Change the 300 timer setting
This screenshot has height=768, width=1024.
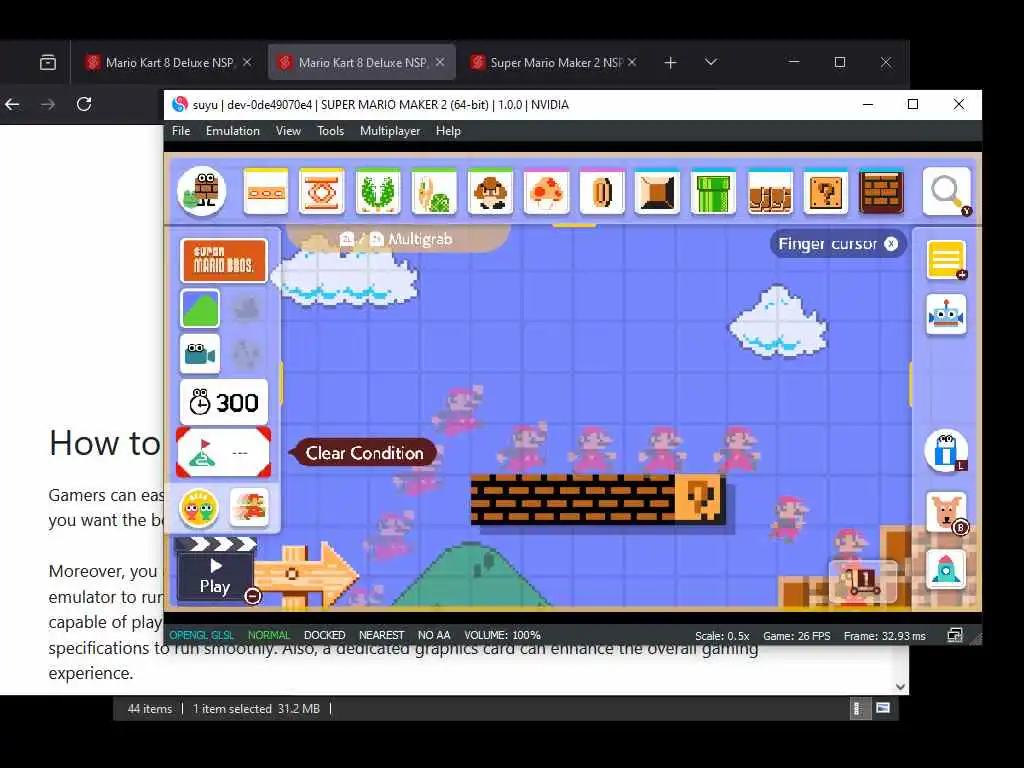pyautogui.click(x=224, y=402)
